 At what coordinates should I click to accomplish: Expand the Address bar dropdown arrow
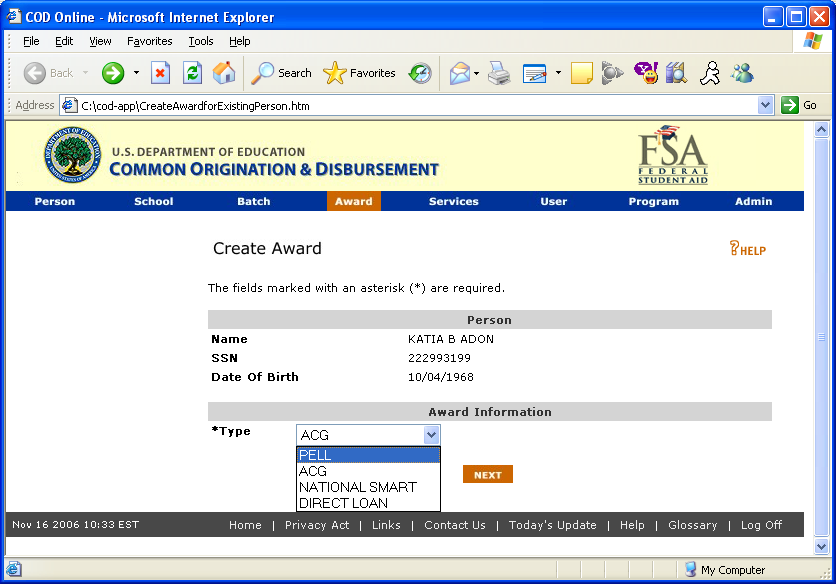(766, 105)
